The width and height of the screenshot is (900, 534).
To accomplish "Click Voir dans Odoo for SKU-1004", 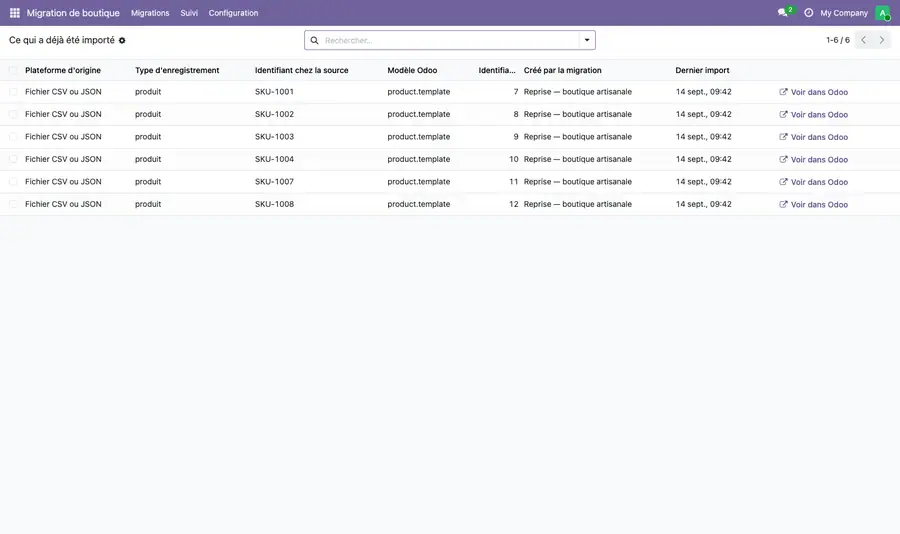I will 813,159.
